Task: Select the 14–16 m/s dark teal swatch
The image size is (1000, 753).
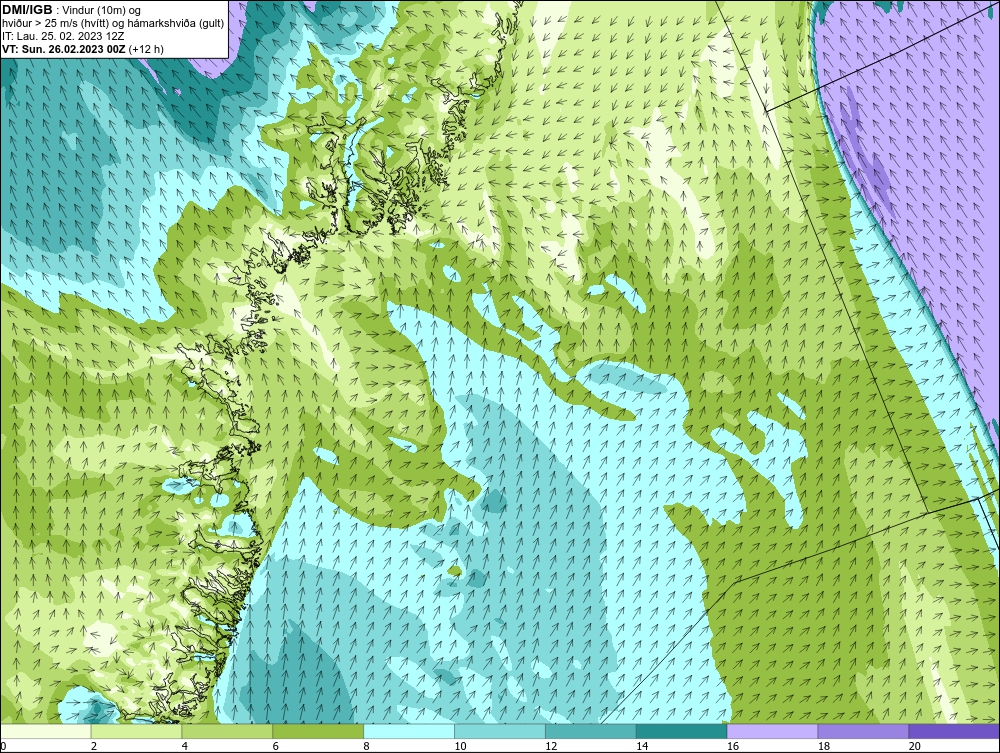Action: [682, 731]
